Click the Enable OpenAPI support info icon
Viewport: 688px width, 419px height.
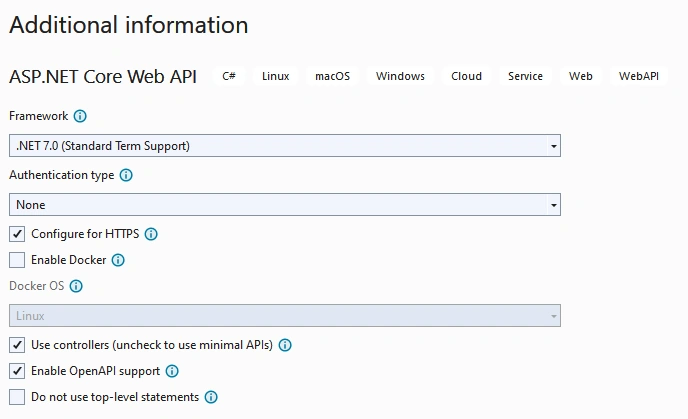point(172,371)
